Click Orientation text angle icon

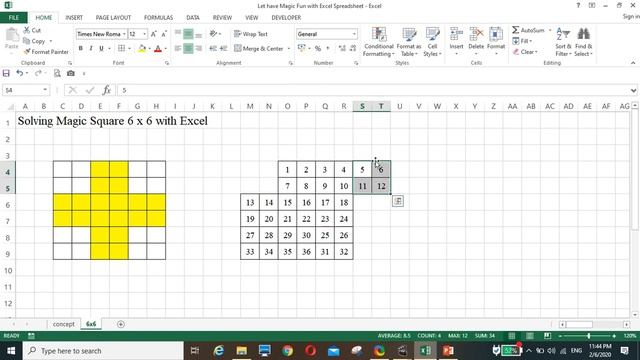tap(213, 34)
